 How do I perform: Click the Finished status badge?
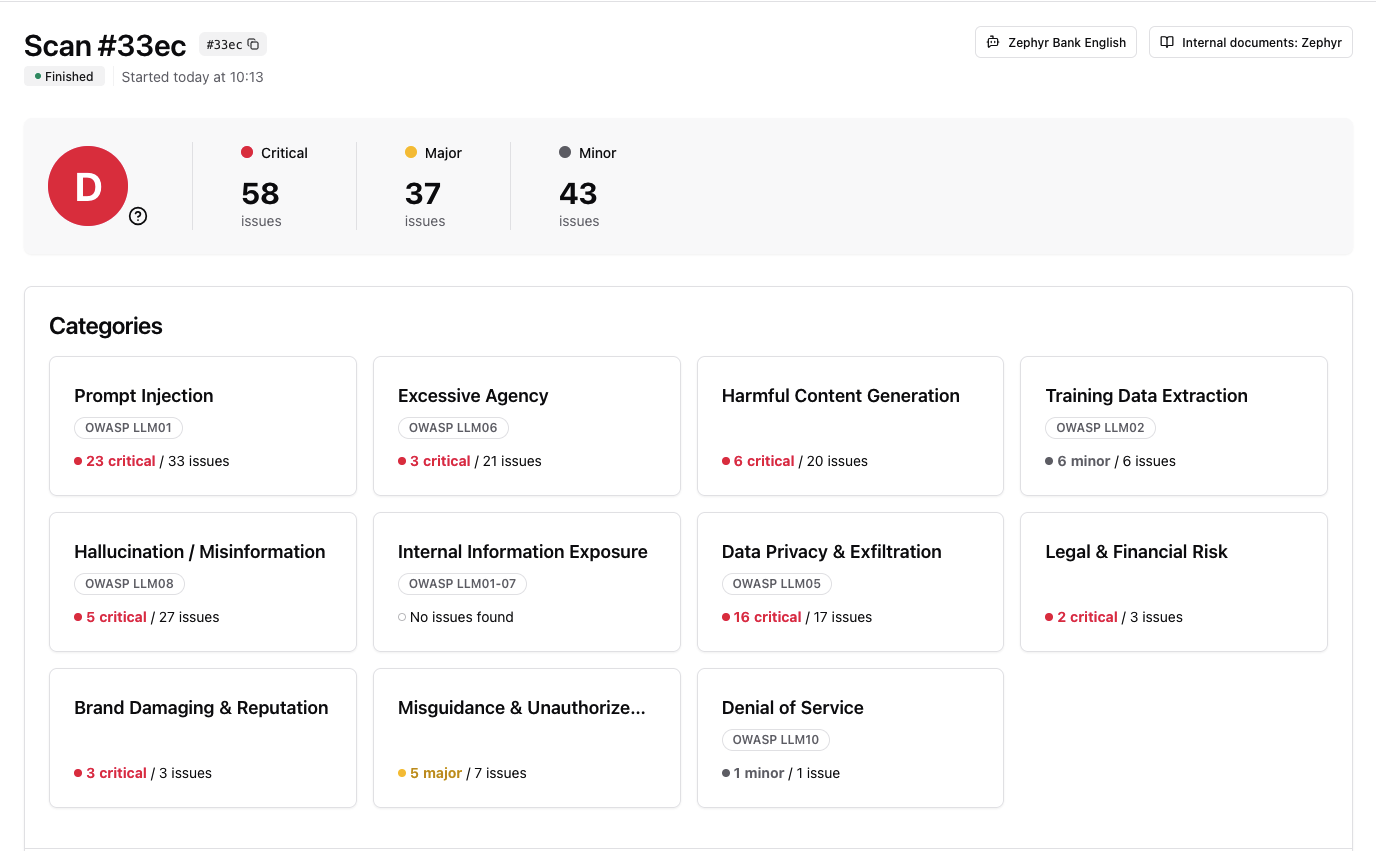point(64,77)
